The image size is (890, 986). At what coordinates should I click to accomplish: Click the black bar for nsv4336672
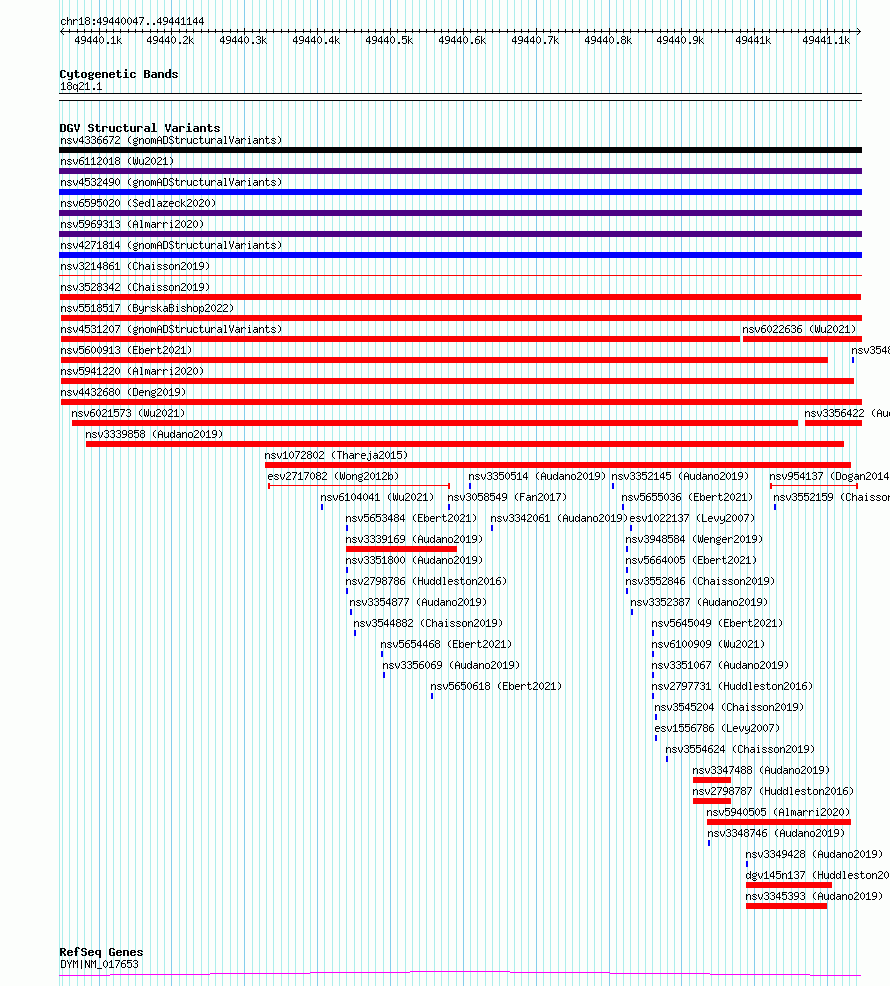click(460, 150)
